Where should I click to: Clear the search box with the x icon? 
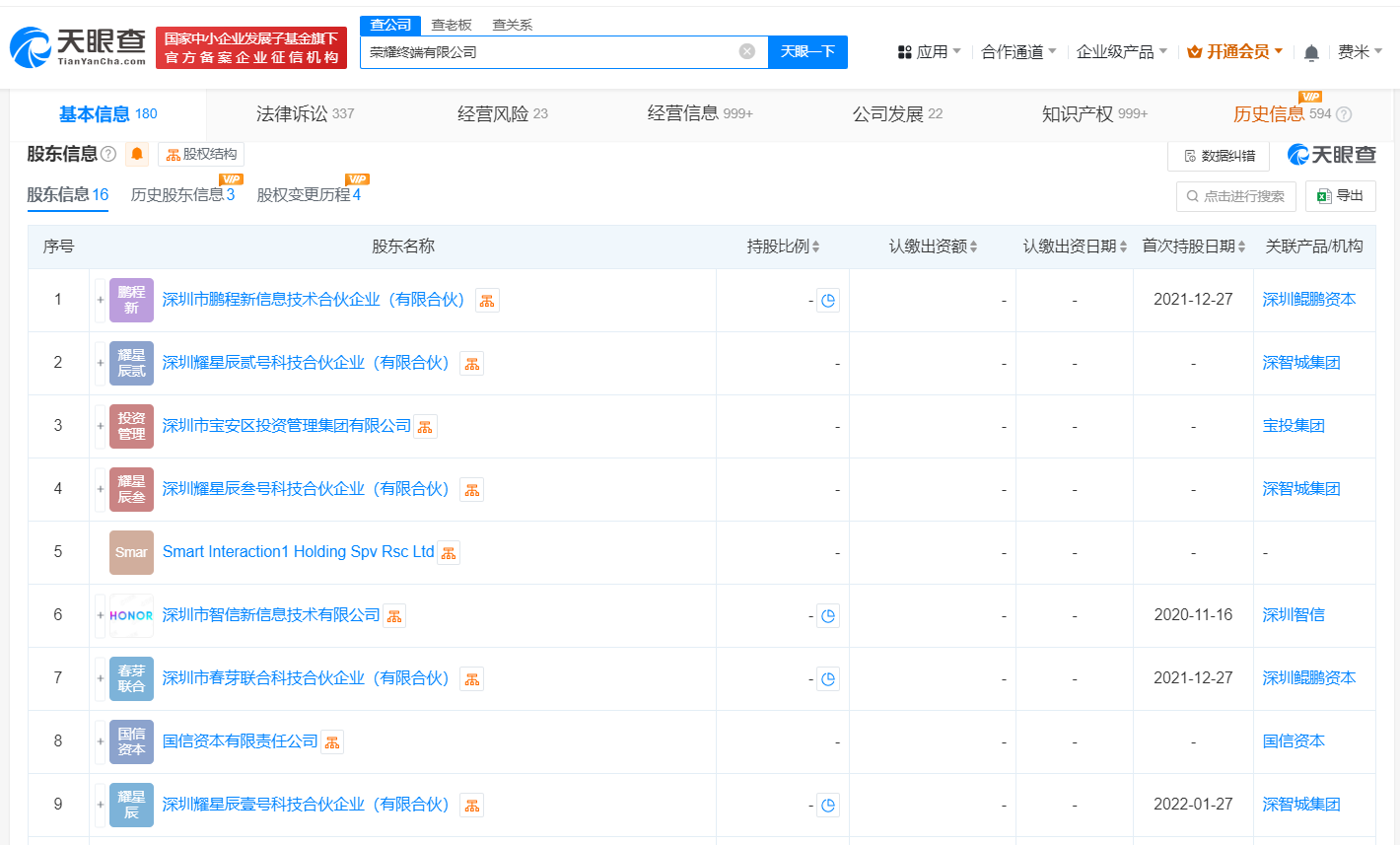[746, 51]
